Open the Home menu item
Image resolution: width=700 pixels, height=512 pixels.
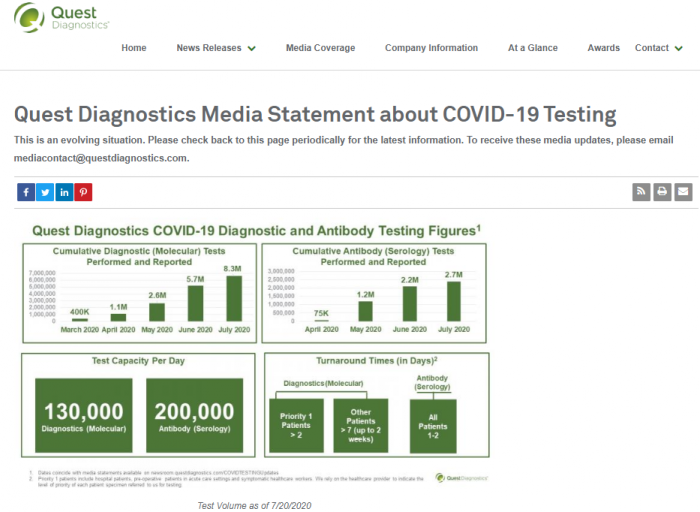134,48
